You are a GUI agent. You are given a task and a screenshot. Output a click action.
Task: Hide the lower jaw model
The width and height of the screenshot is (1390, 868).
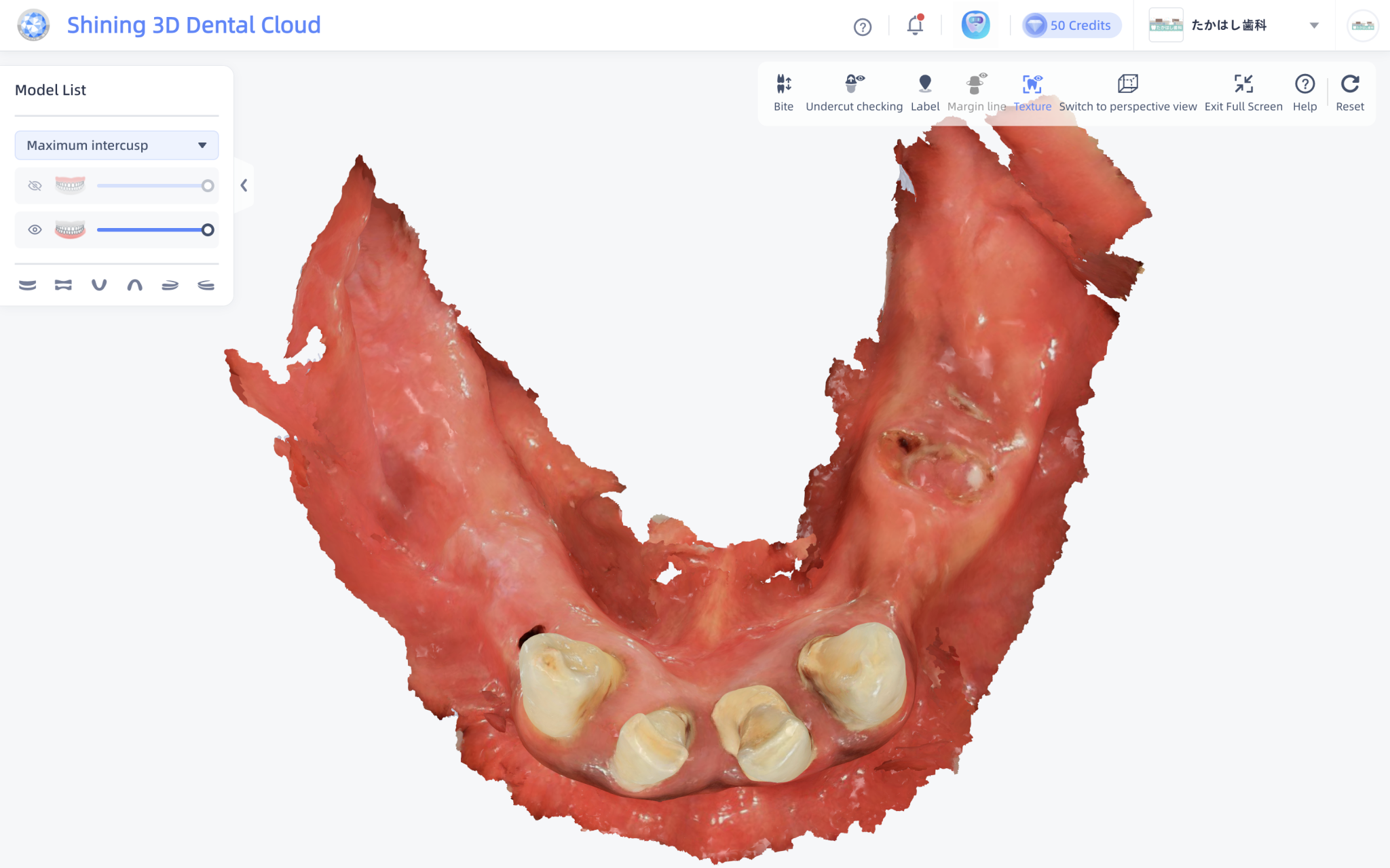click(35, 230)
